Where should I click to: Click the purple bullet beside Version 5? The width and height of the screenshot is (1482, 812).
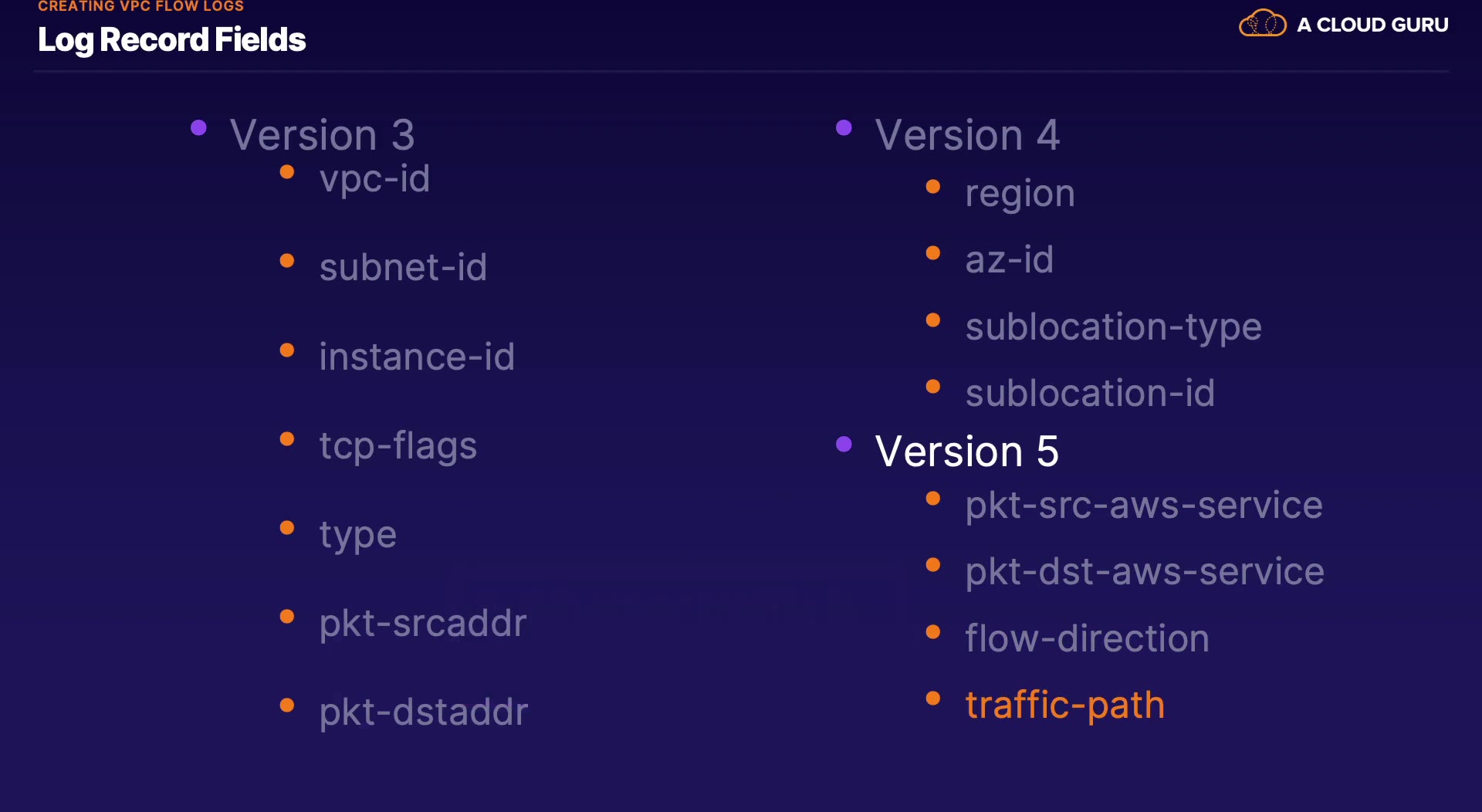coord(844,444)
